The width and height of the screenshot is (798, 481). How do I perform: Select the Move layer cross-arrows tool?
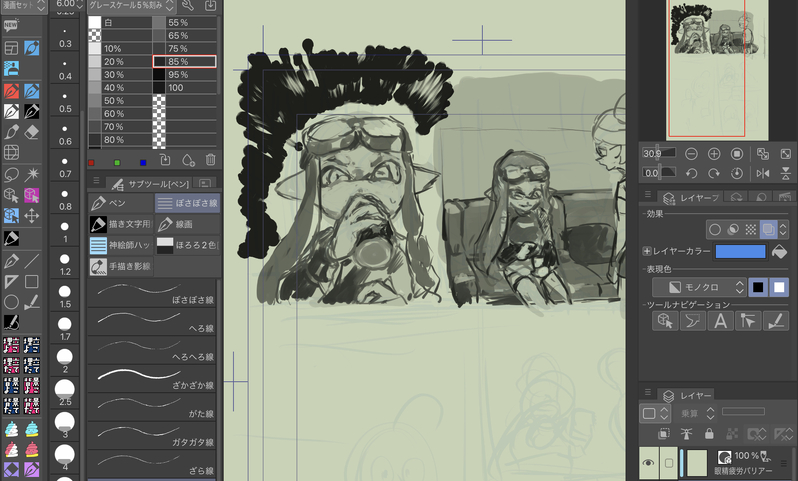click(x=32, y=216)
